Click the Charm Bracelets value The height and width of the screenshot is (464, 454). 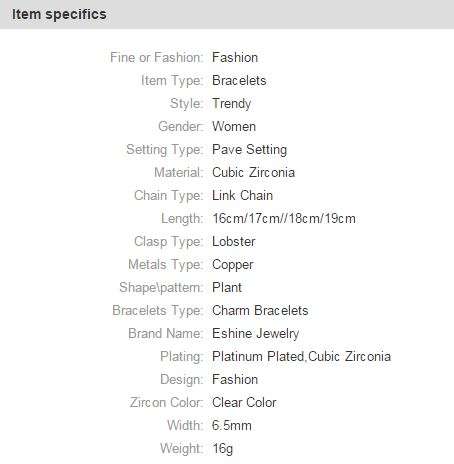tap(260, 310)
